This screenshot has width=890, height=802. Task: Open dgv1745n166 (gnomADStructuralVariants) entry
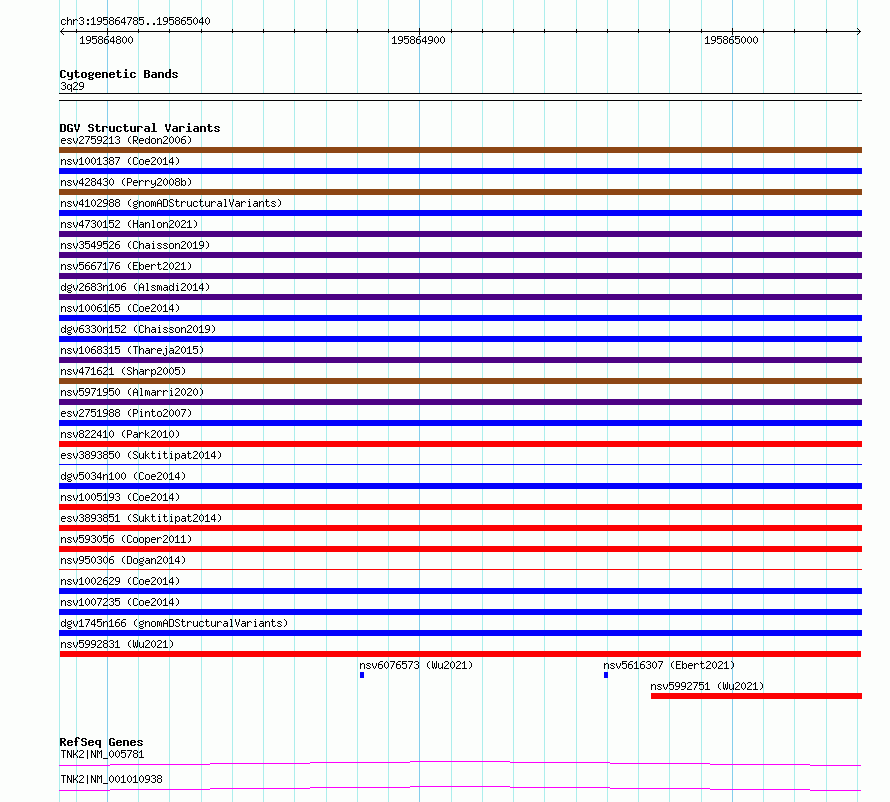(174, 623)
